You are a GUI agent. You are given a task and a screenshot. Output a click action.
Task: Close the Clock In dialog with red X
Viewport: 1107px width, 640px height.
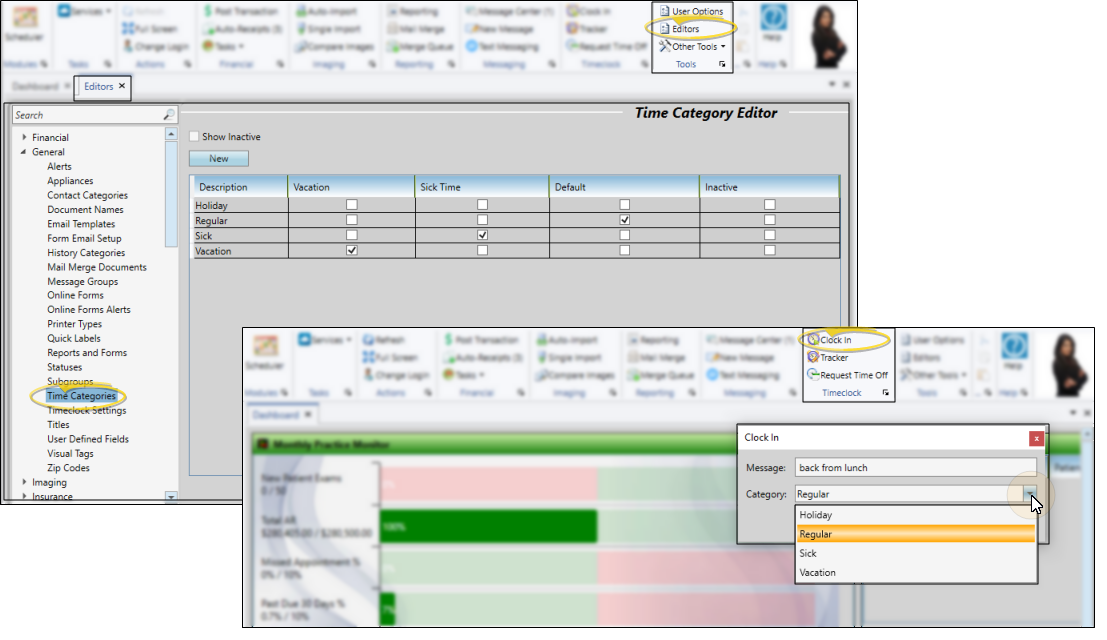pos(1037,437)
